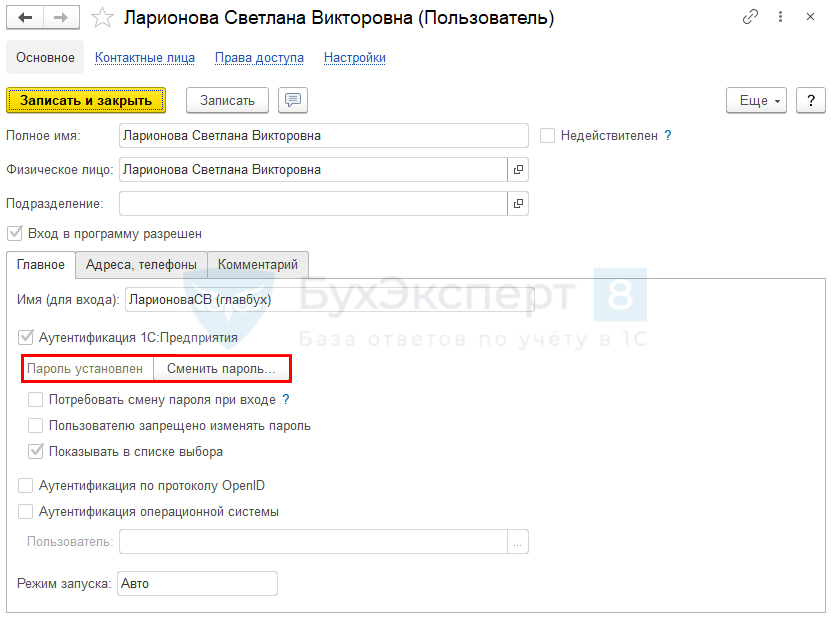
Task: Add form to favorites with star icon
Action: [101, 18]
